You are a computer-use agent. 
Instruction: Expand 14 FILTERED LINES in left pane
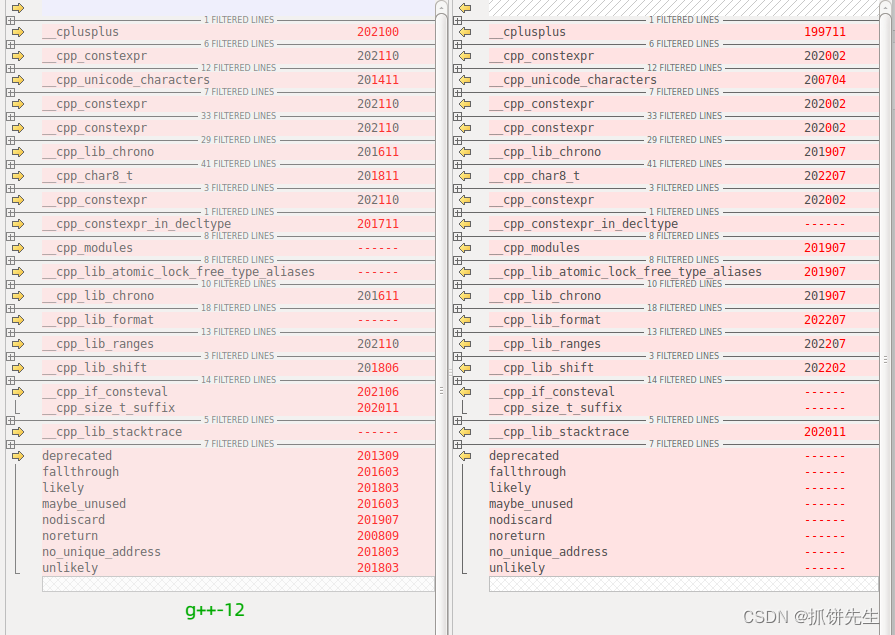tap(10, 380)
